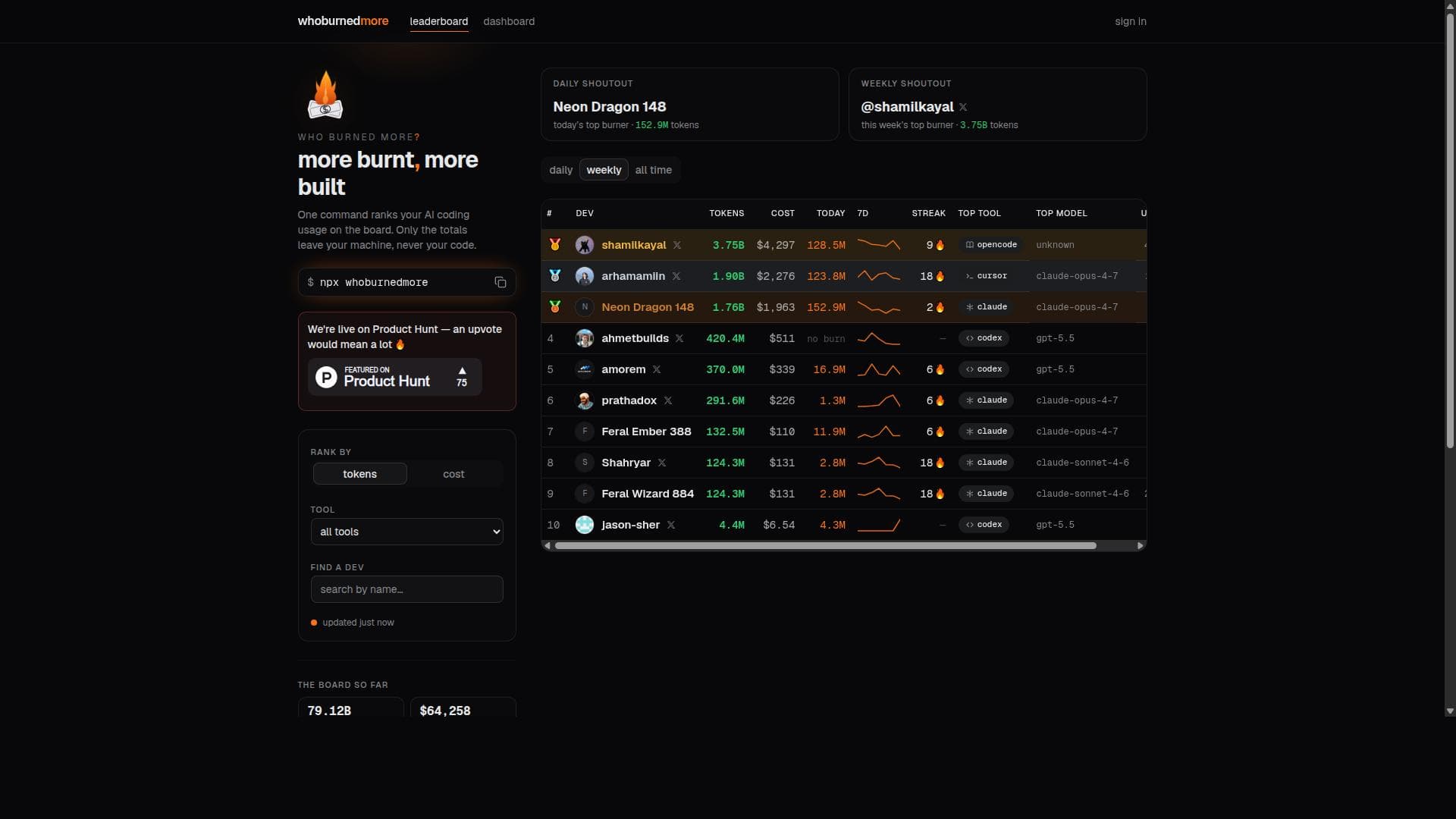Click the horizontal scrollbar right arrow

(x=1140, y=546)
